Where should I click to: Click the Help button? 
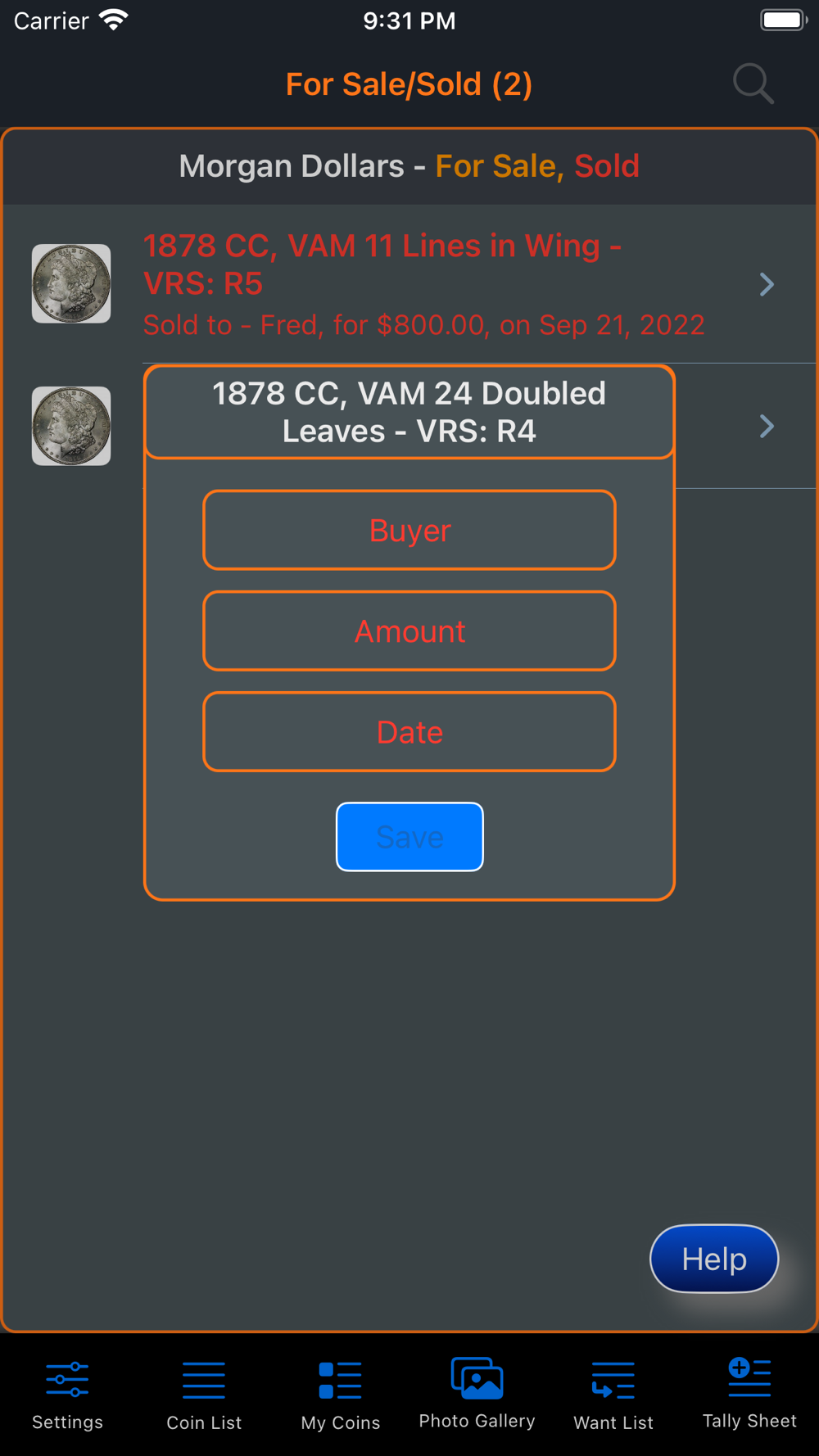pos(714,1259)
